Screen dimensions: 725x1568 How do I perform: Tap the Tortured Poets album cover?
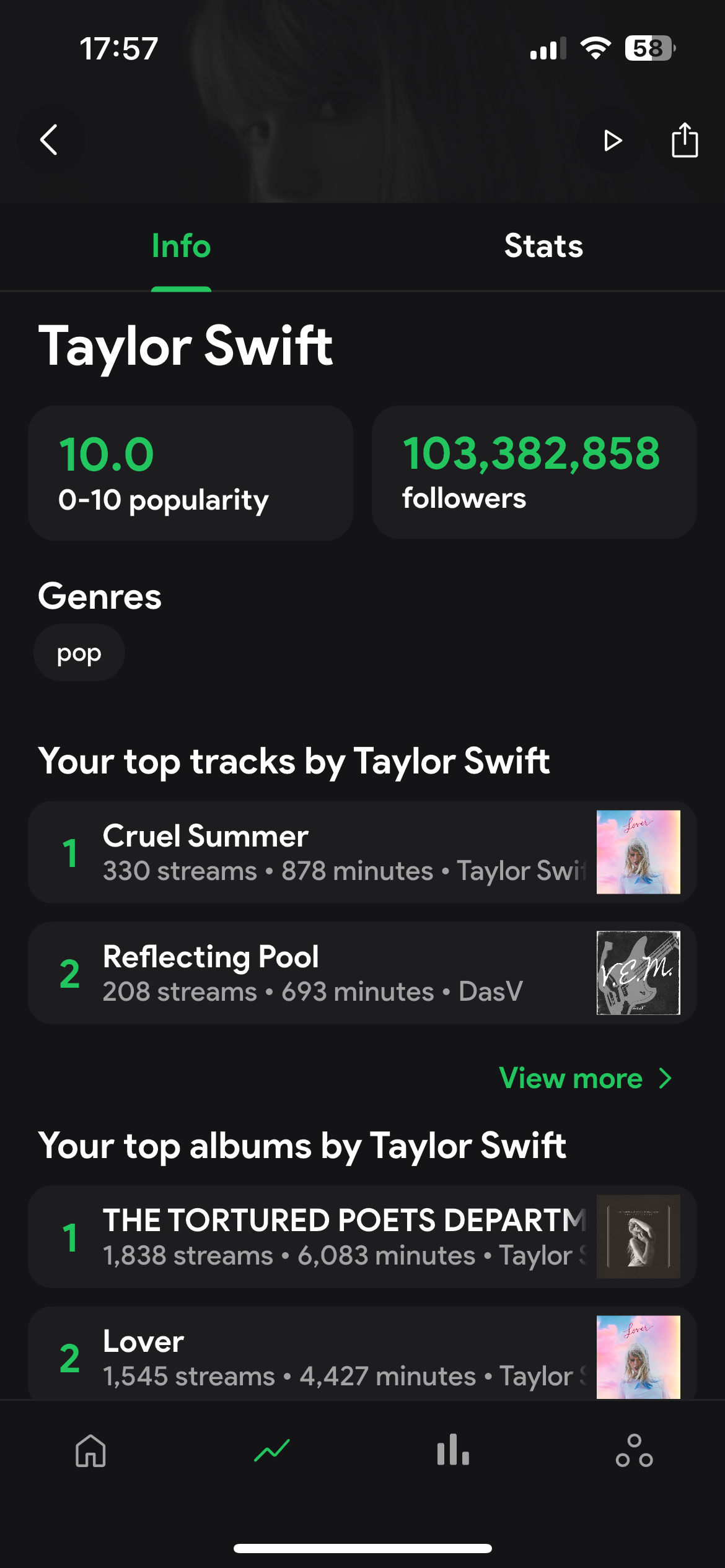click(x=638, y=1237)
